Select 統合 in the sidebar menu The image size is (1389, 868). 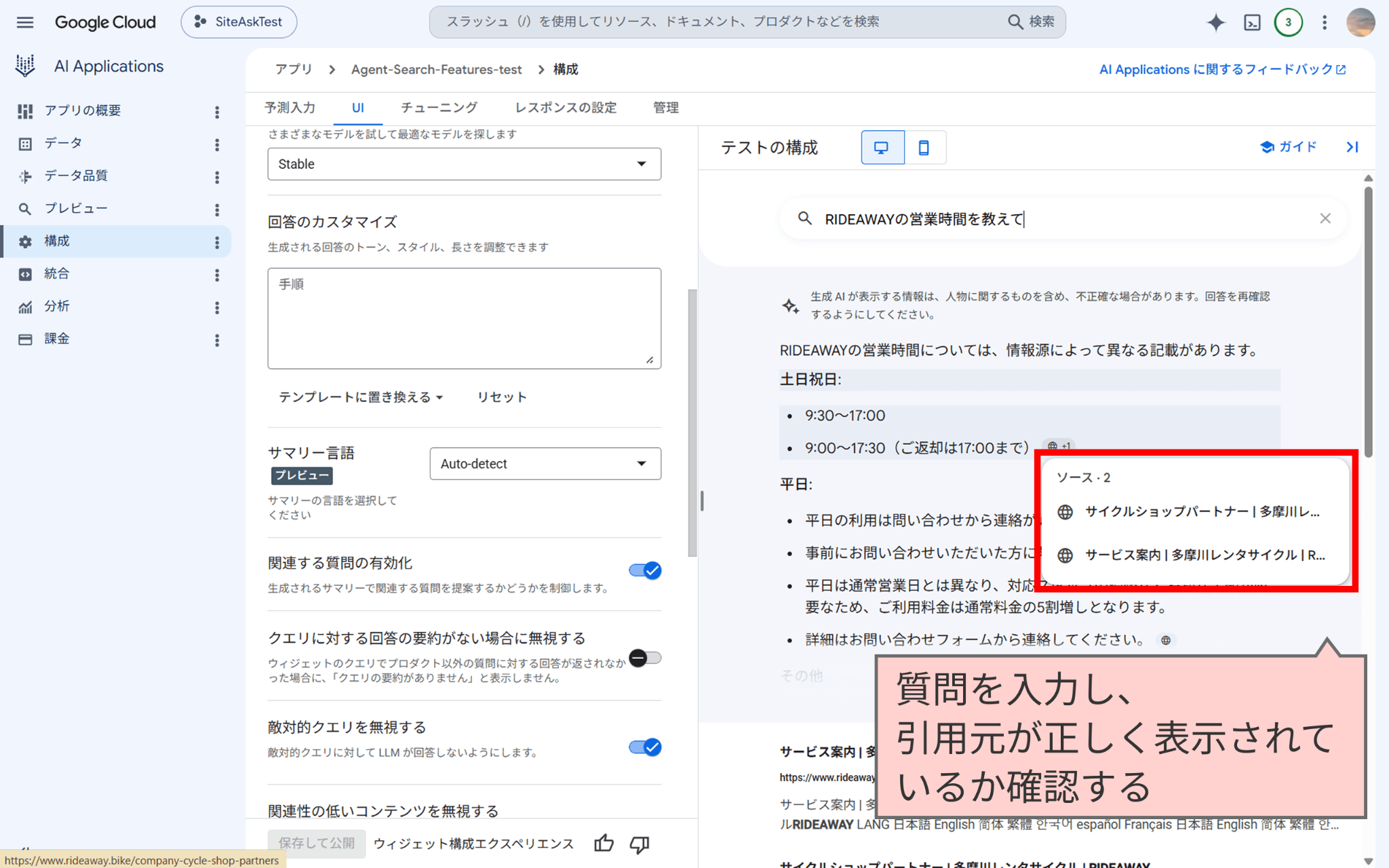coord(57,274)
